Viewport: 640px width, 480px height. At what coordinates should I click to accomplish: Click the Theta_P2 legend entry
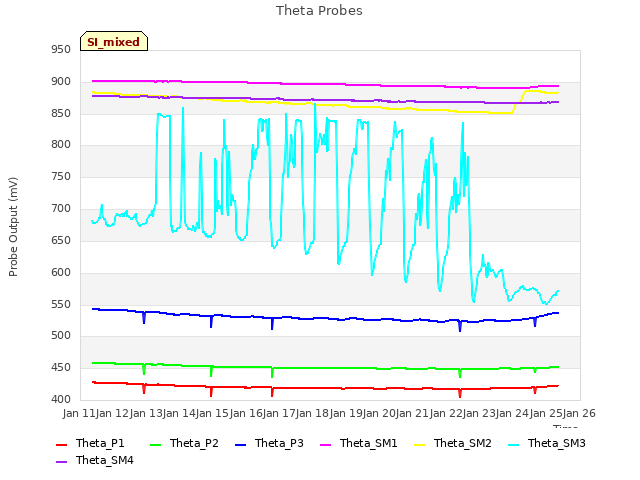(184, 443)
